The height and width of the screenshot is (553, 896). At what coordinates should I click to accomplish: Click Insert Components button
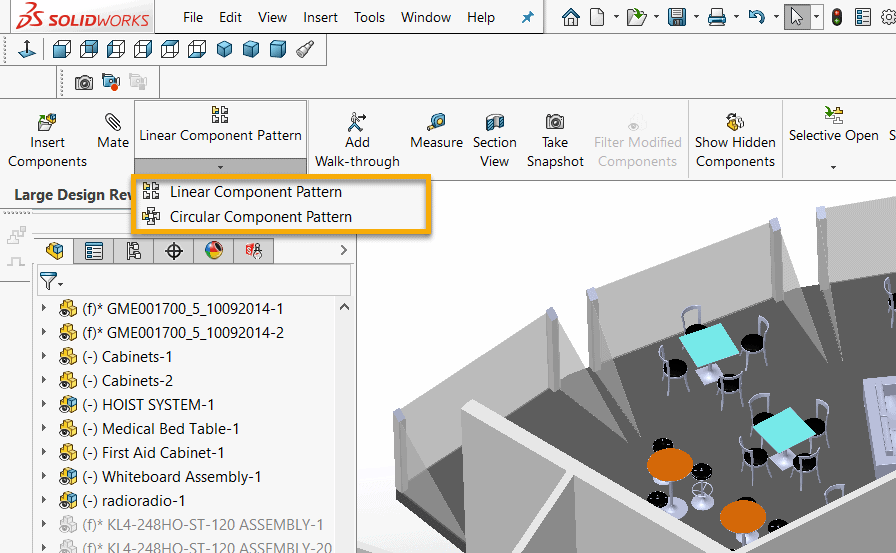[47, 141]
